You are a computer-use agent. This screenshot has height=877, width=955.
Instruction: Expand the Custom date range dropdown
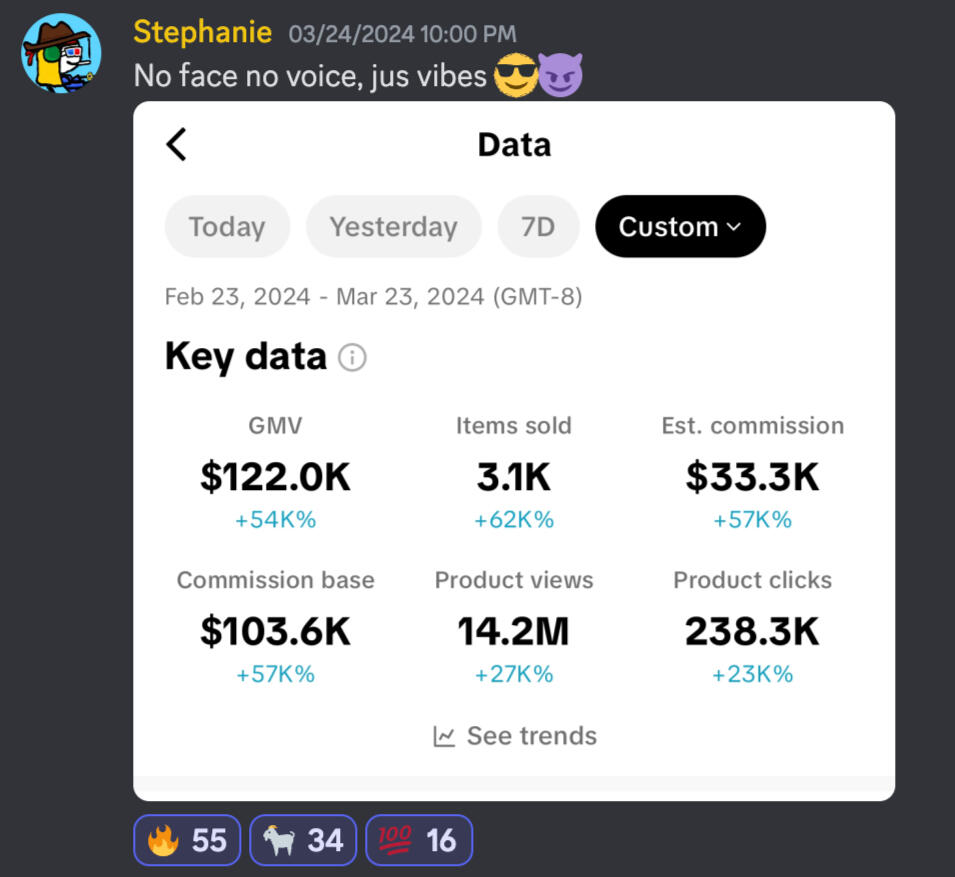680,227
